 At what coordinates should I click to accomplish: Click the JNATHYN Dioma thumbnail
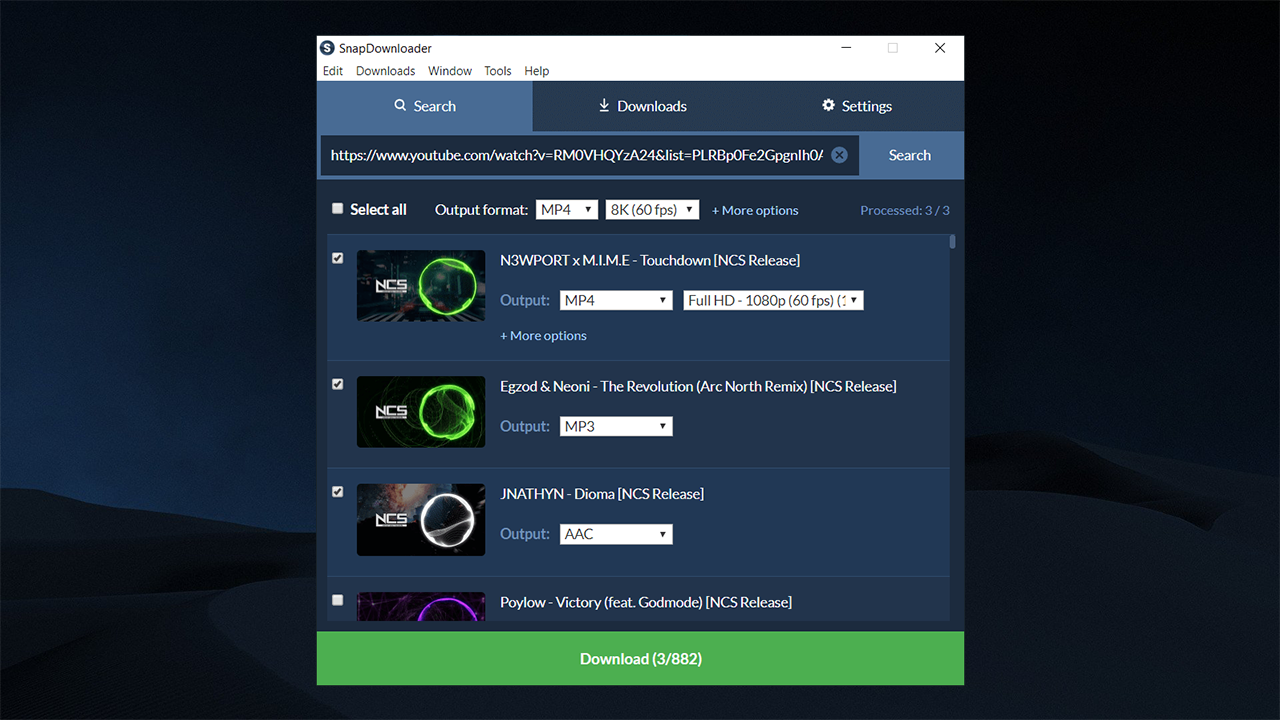[421, 520]
